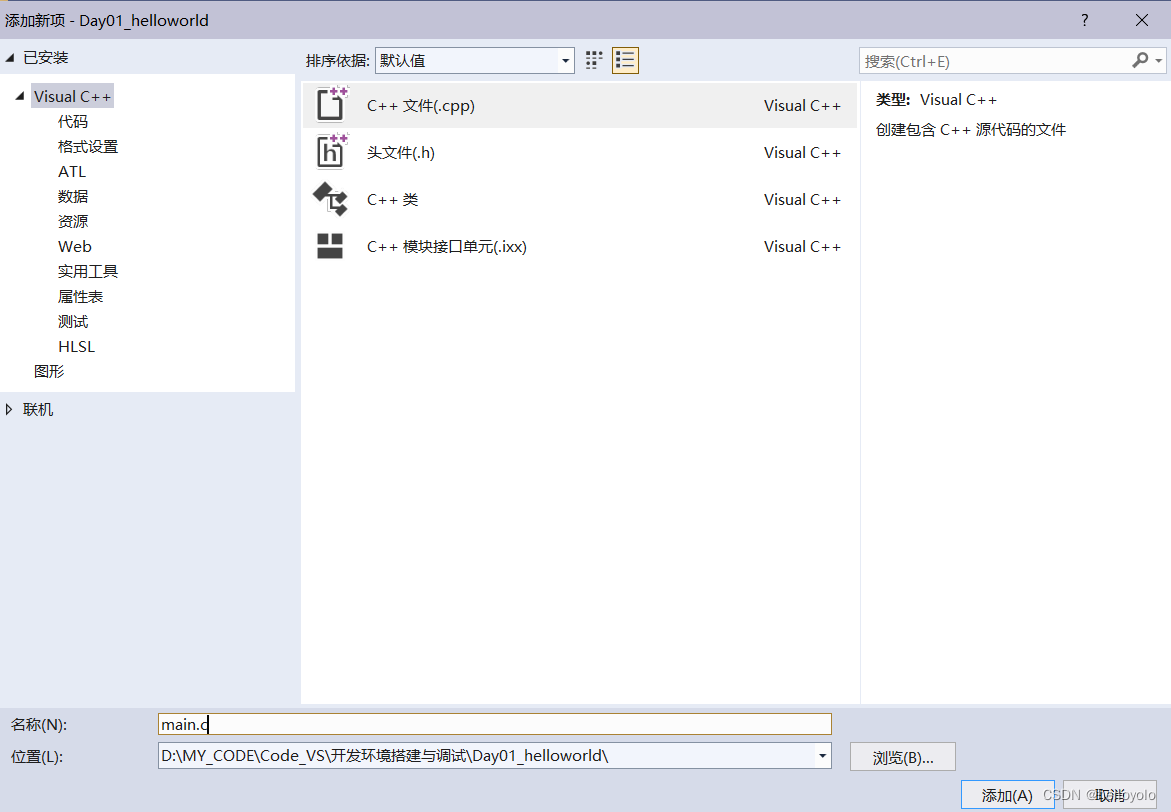1171x812 pixels.
Task: Close the 添加新项 dialog
Action: [1142, 20]
